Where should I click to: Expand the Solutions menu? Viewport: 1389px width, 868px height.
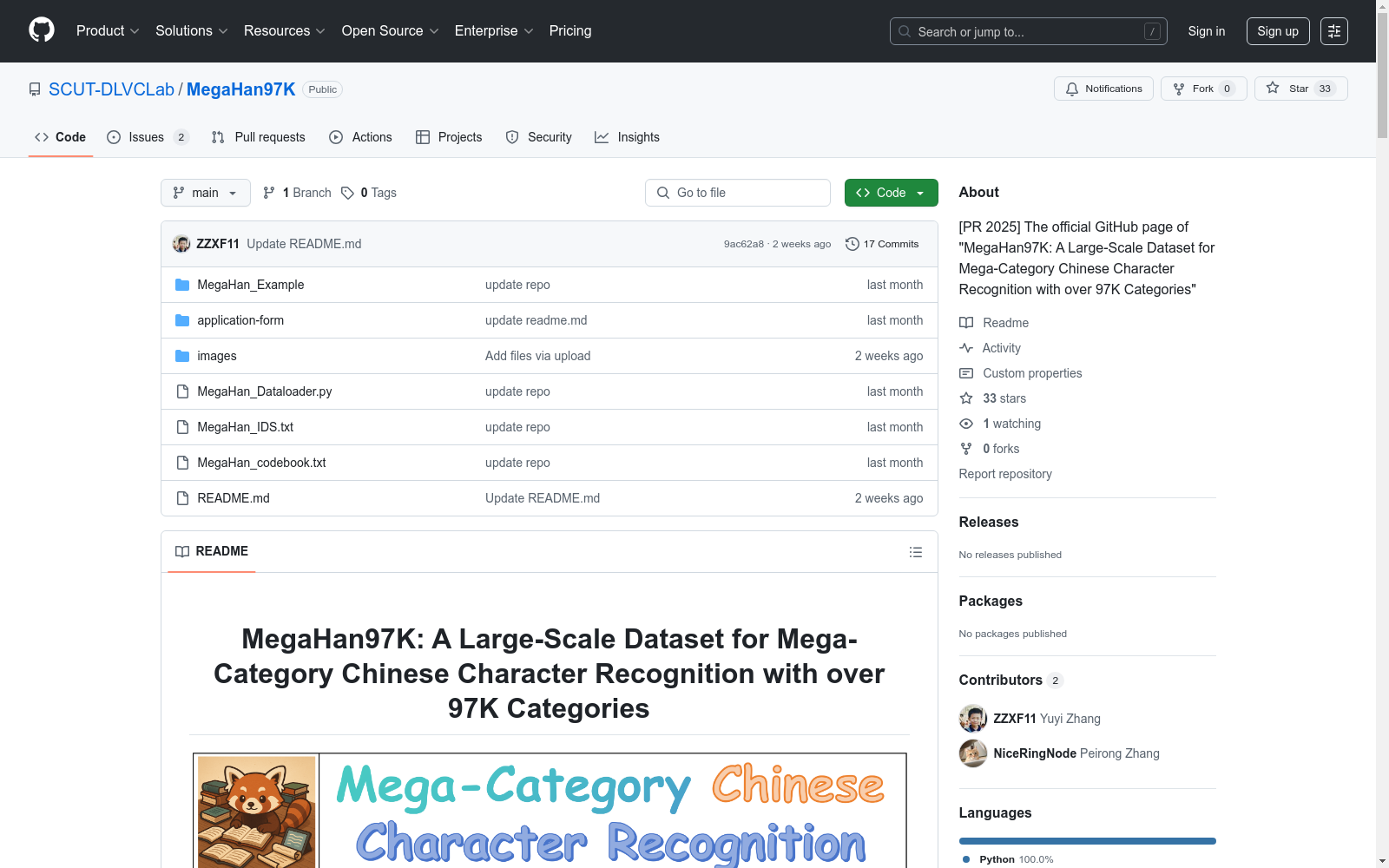tap(192, 31)
